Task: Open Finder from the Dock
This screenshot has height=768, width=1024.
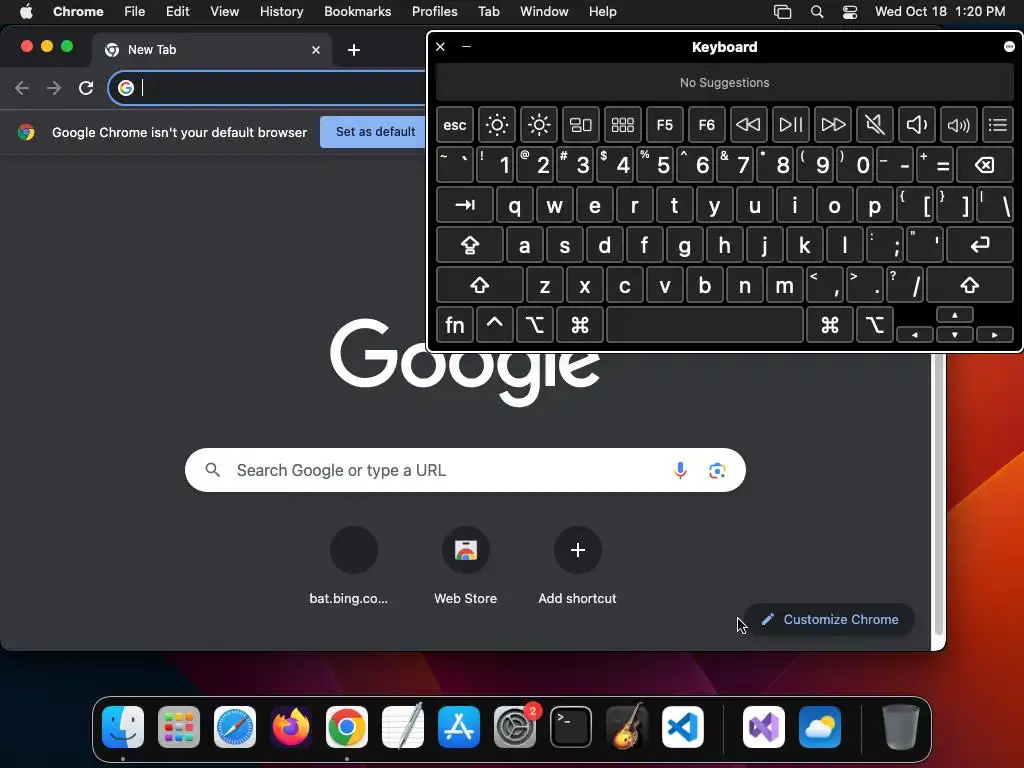Action: [x=123, y=727]
